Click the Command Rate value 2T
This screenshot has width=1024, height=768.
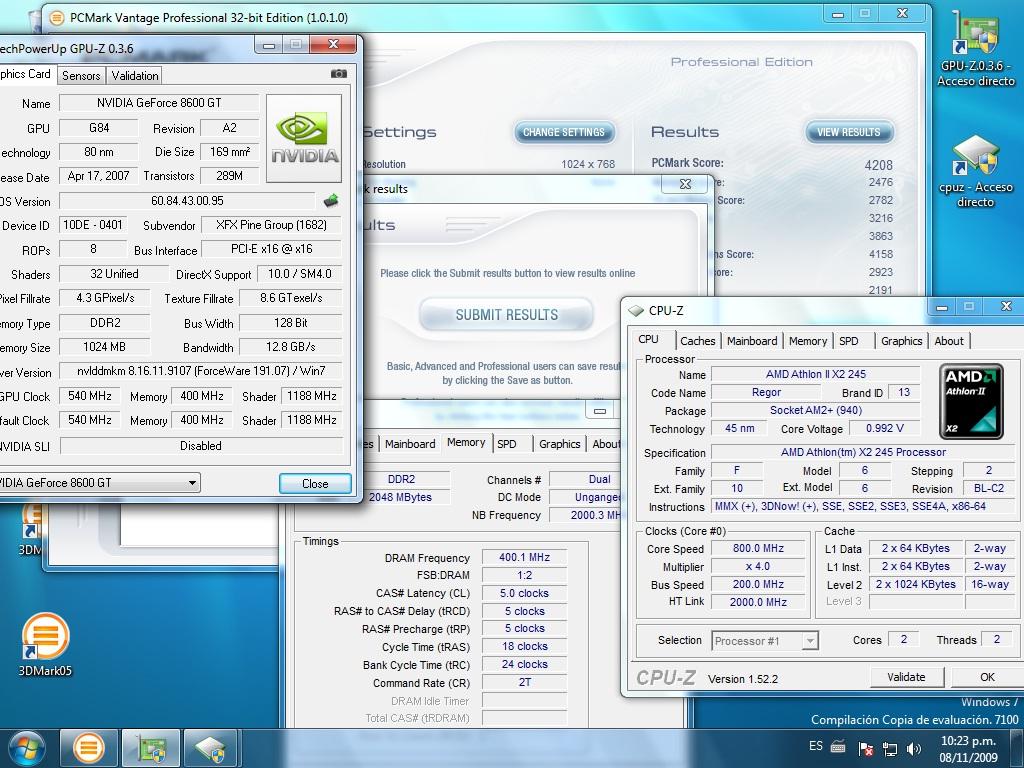click(524, 683)
